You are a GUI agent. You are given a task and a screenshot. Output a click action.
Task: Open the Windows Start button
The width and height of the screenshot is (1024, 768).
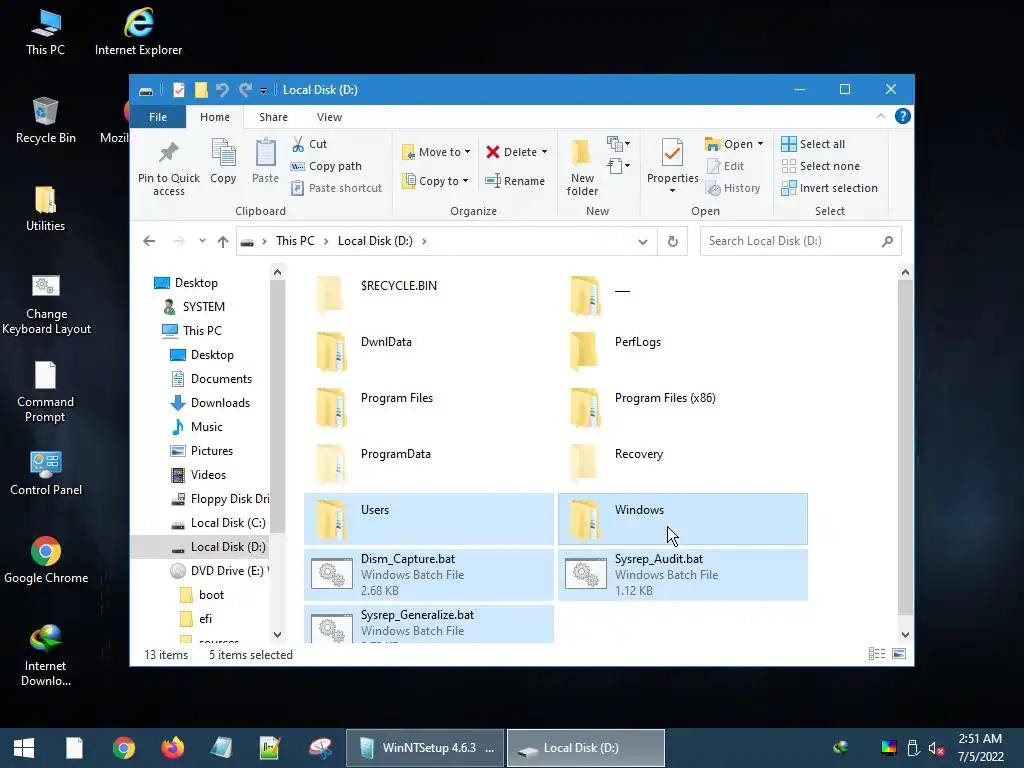[24, 748]
